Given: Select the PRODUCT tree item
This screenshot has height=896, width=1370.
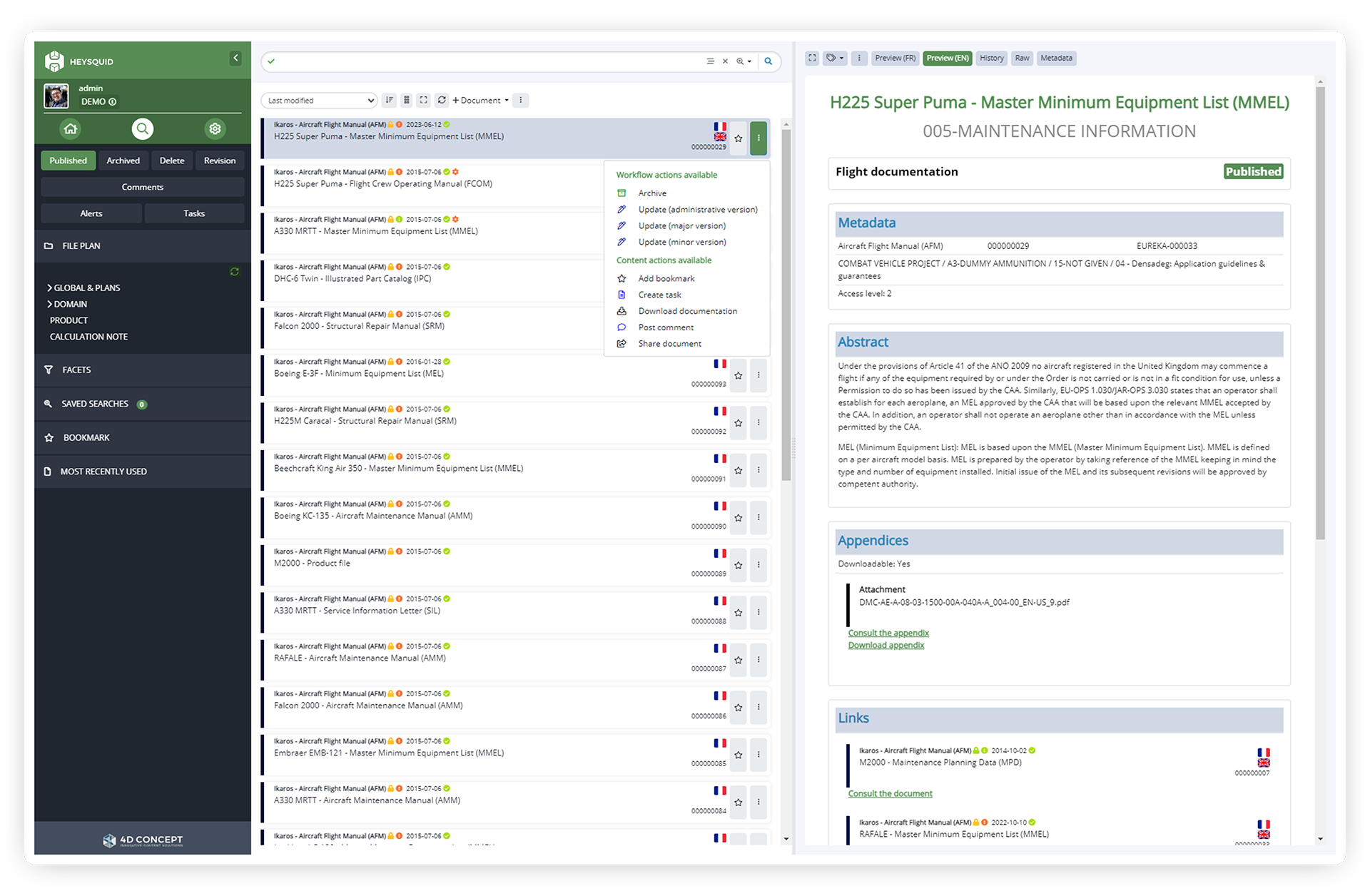Looking at the screenshot, I should pyautogui.click(x=68, y=321).
